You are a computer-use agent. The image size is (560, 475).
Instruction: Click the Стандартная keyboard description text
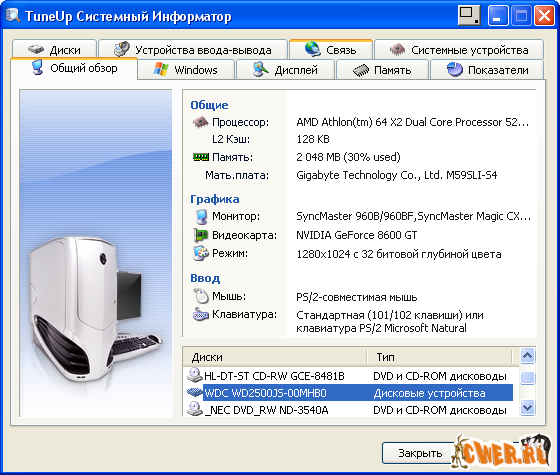(x=389, y=321)
